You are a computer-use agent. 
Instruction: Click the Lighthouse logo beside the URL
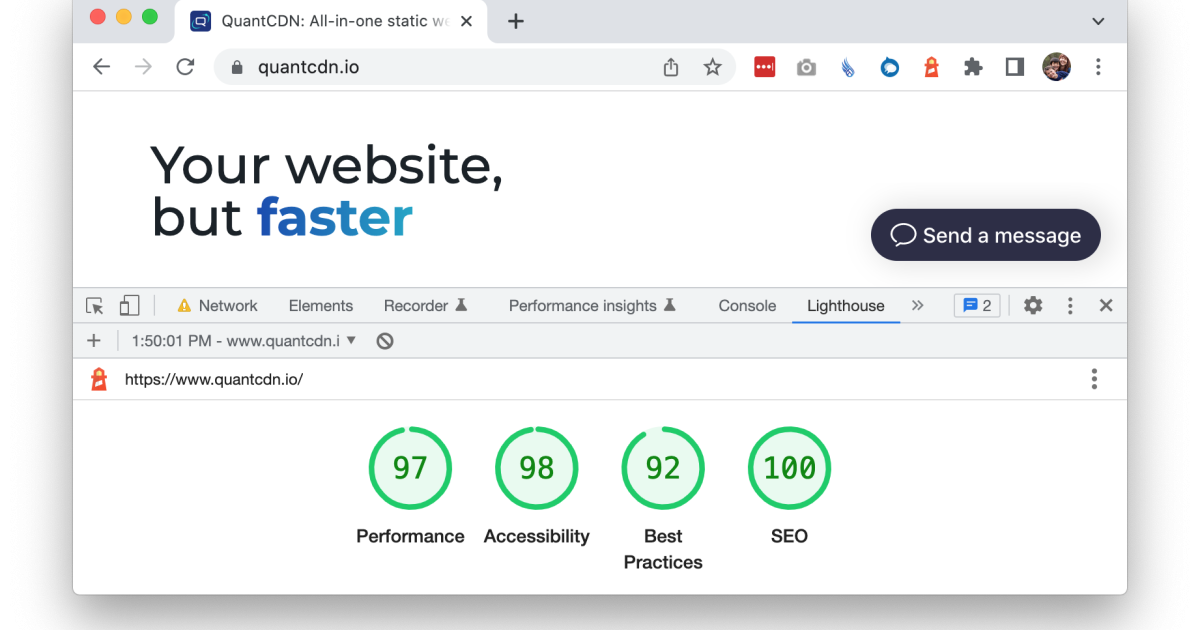click(99, 379)
